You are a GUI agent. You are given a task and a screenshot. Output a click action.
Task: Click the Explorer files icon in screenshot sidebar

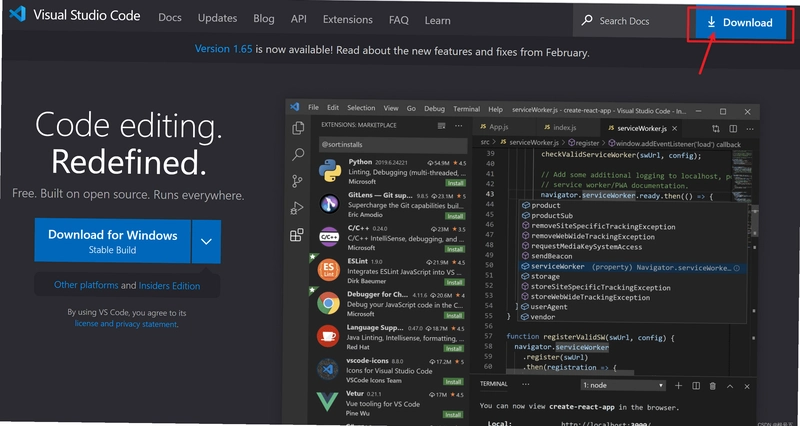[298, 128]
